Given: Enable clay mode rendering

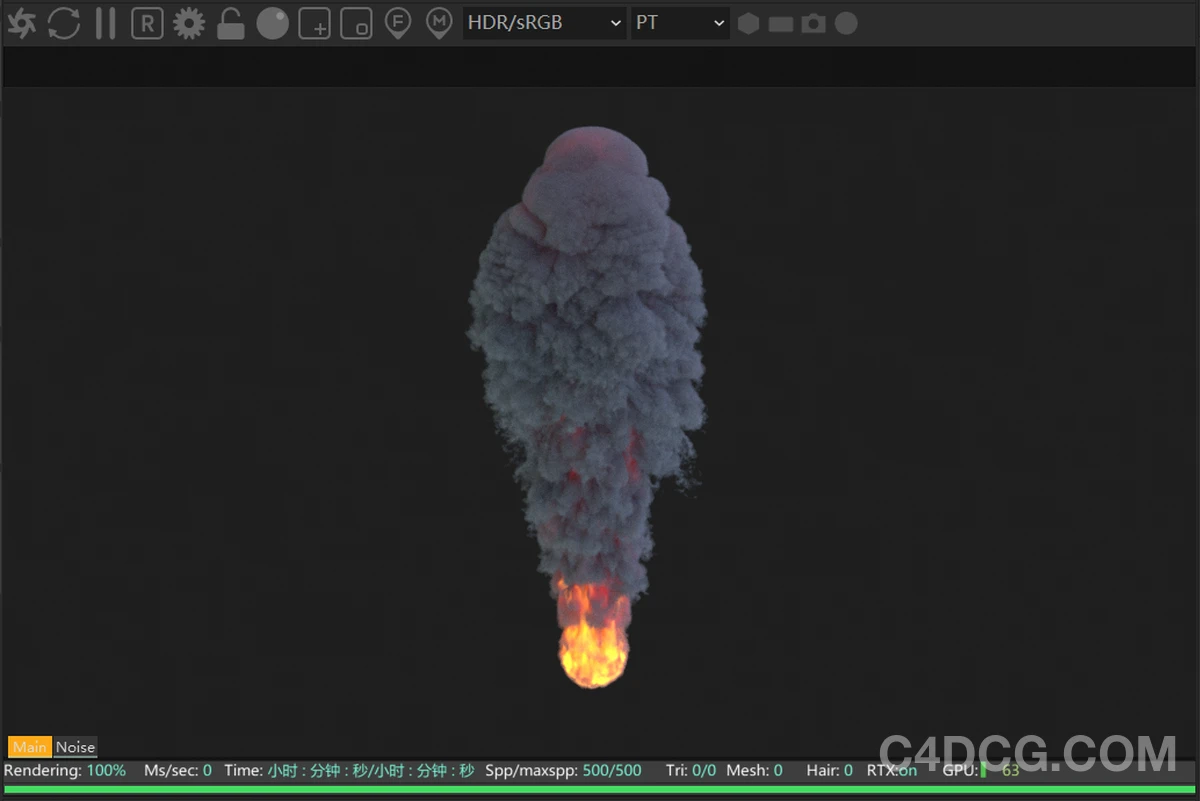Looking at the screenshot, I should pos(272,22).
